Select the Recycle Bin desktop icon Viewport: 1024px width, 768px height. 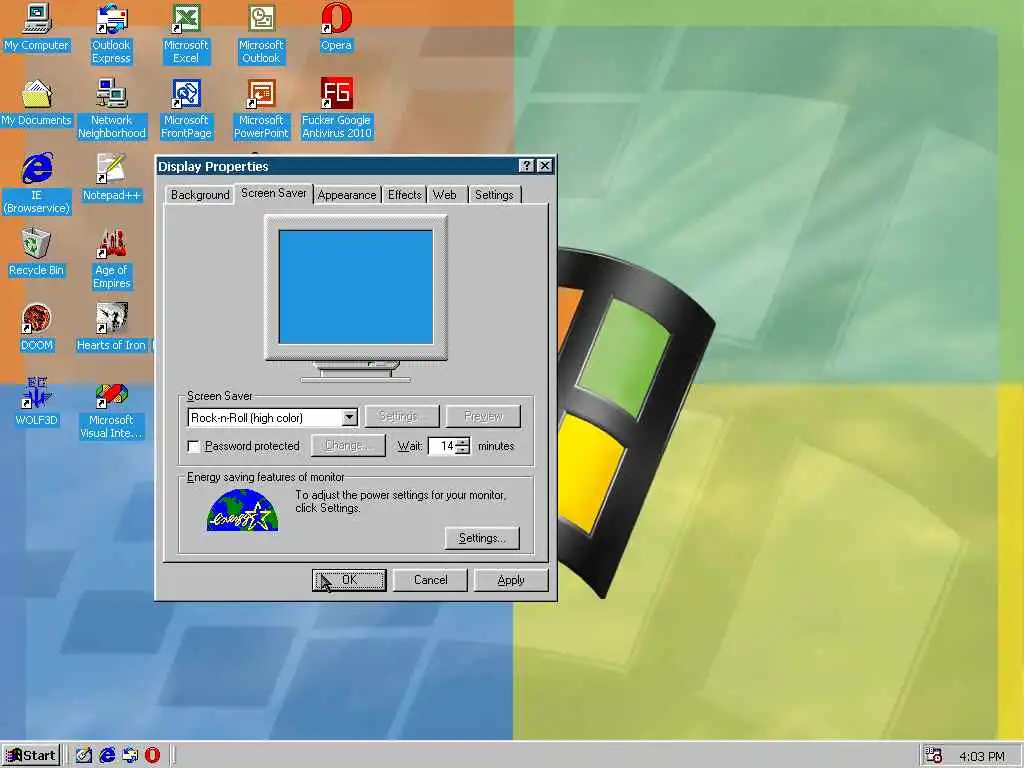[x=36, y=253]
